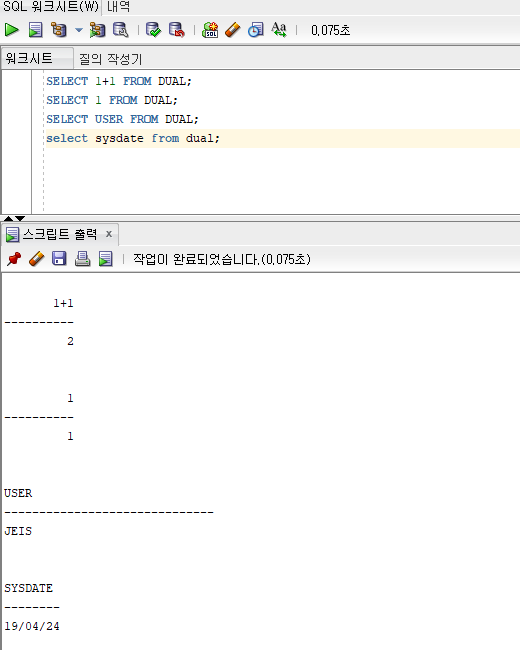Viewport: 520px width, 650px height.
Task: Click the 0.075초 elapsed time in the toolbar
Action: coord(330,30)
